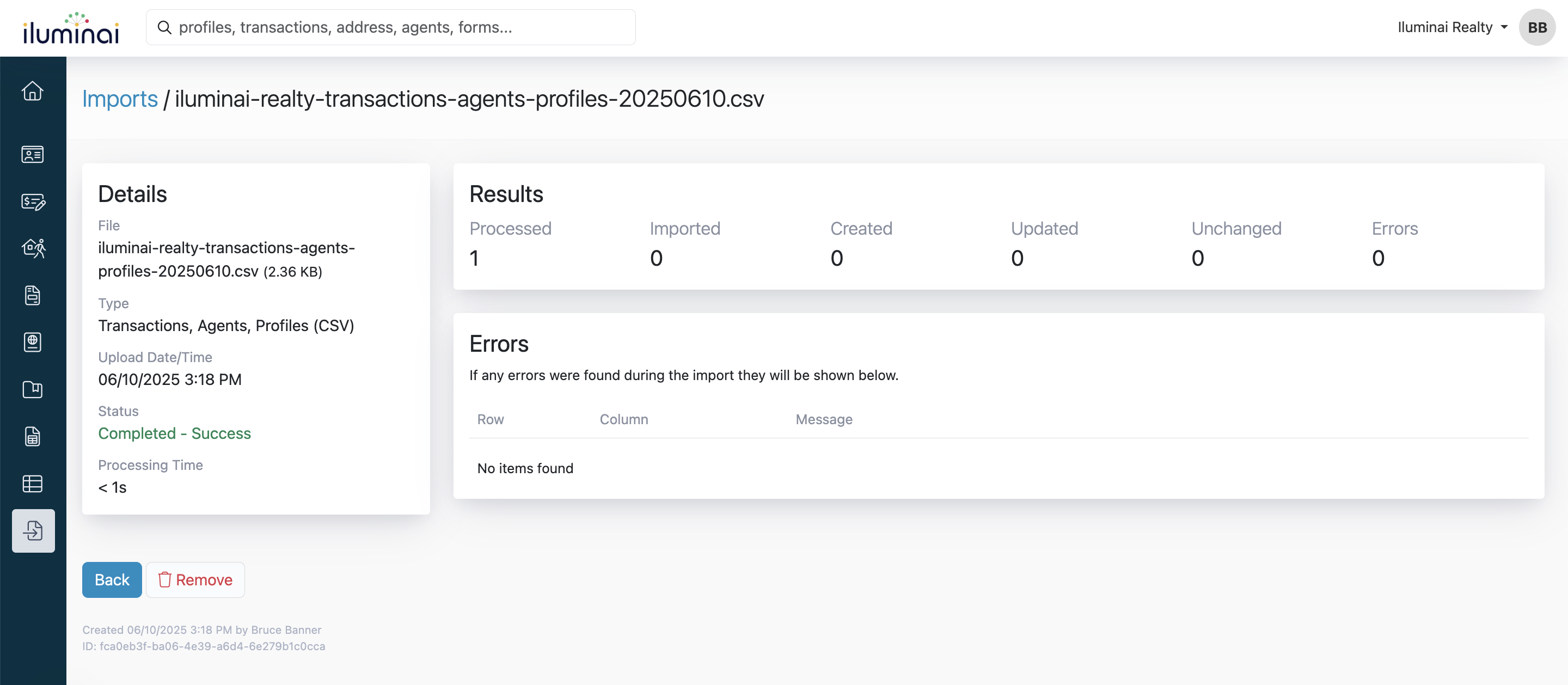This screenshot has height=685, width=1568.
Task: Expand the Iluminai Realty dropdown
Action: (1451, 27)
